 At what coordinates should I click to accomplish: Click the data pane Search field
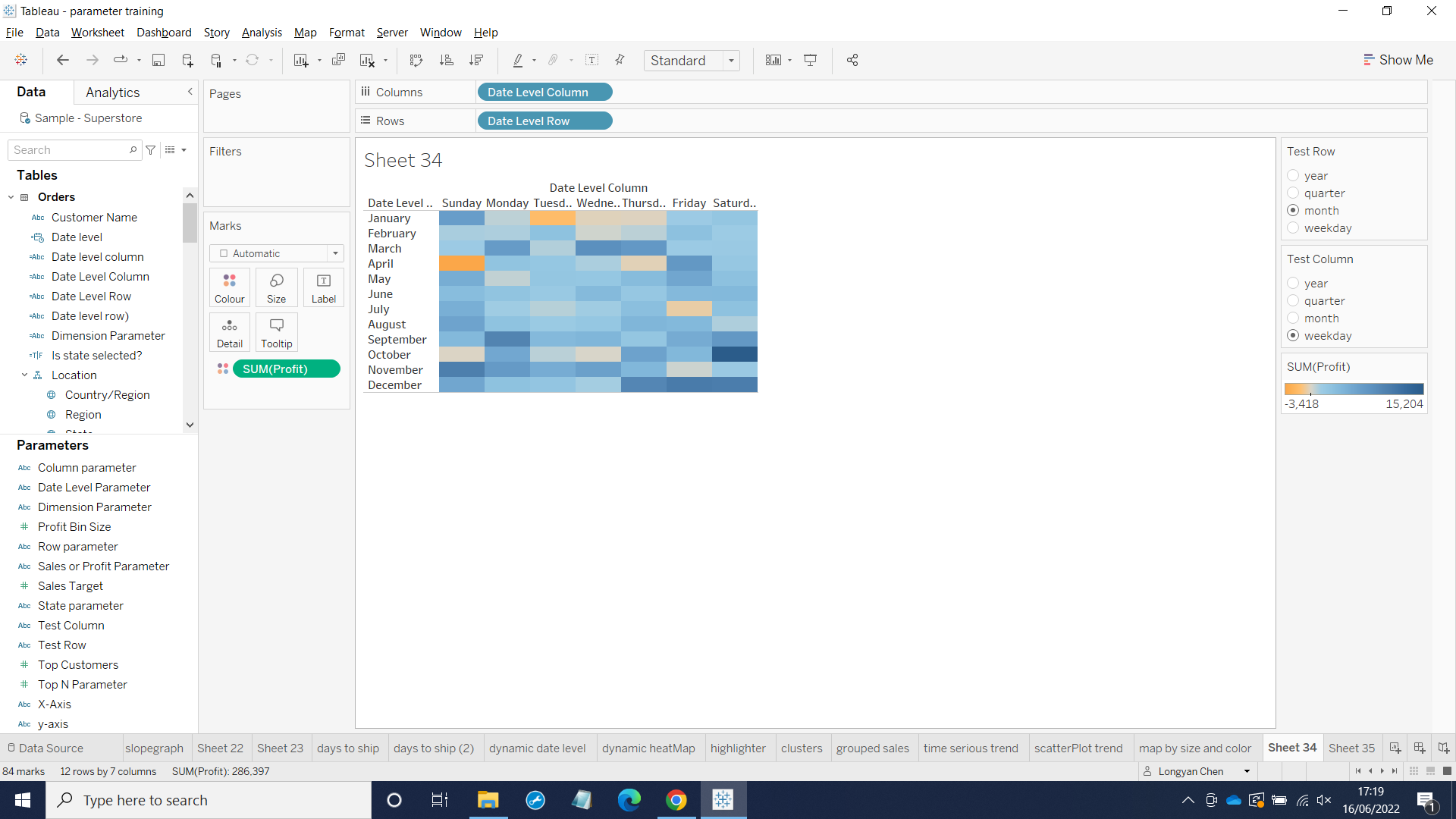[70, 150]
